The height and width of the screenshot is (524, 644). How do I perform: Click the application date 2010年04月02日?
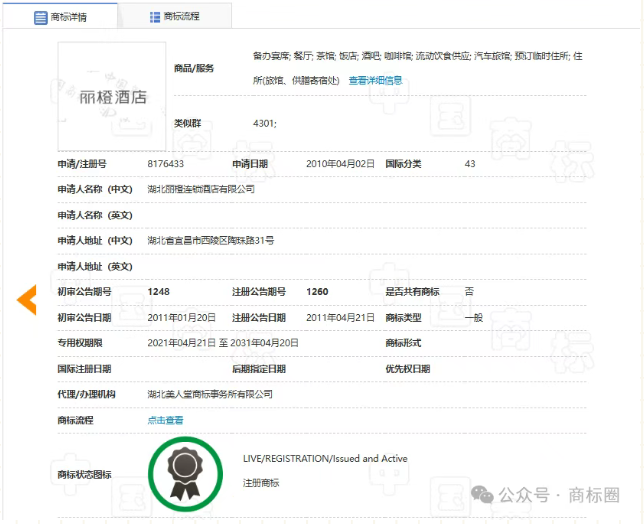click(x=340, y=163)
